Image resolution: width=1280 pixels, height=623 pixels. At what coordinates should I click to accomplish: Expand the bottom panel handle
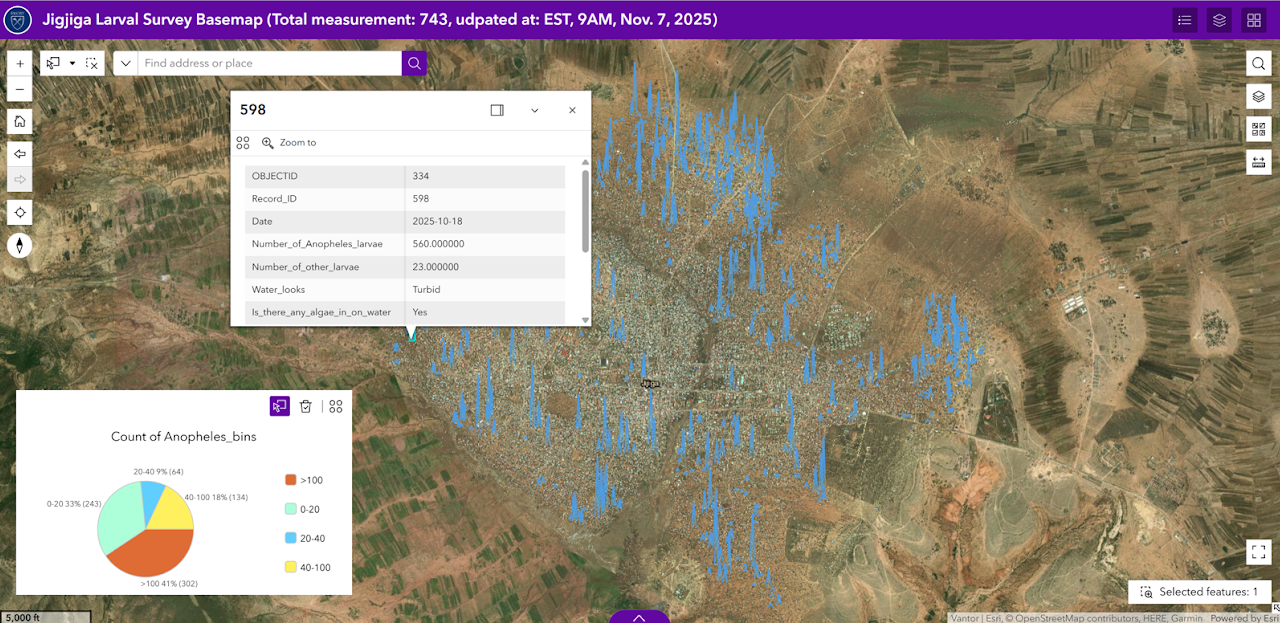tap(639, 616)
